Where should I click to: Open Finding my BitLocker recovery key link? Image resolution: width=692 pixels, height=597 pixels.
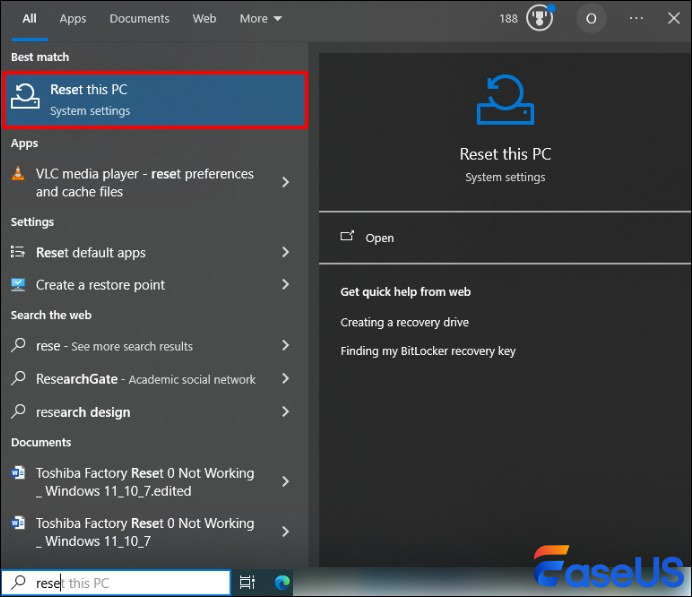coord(428,351)
